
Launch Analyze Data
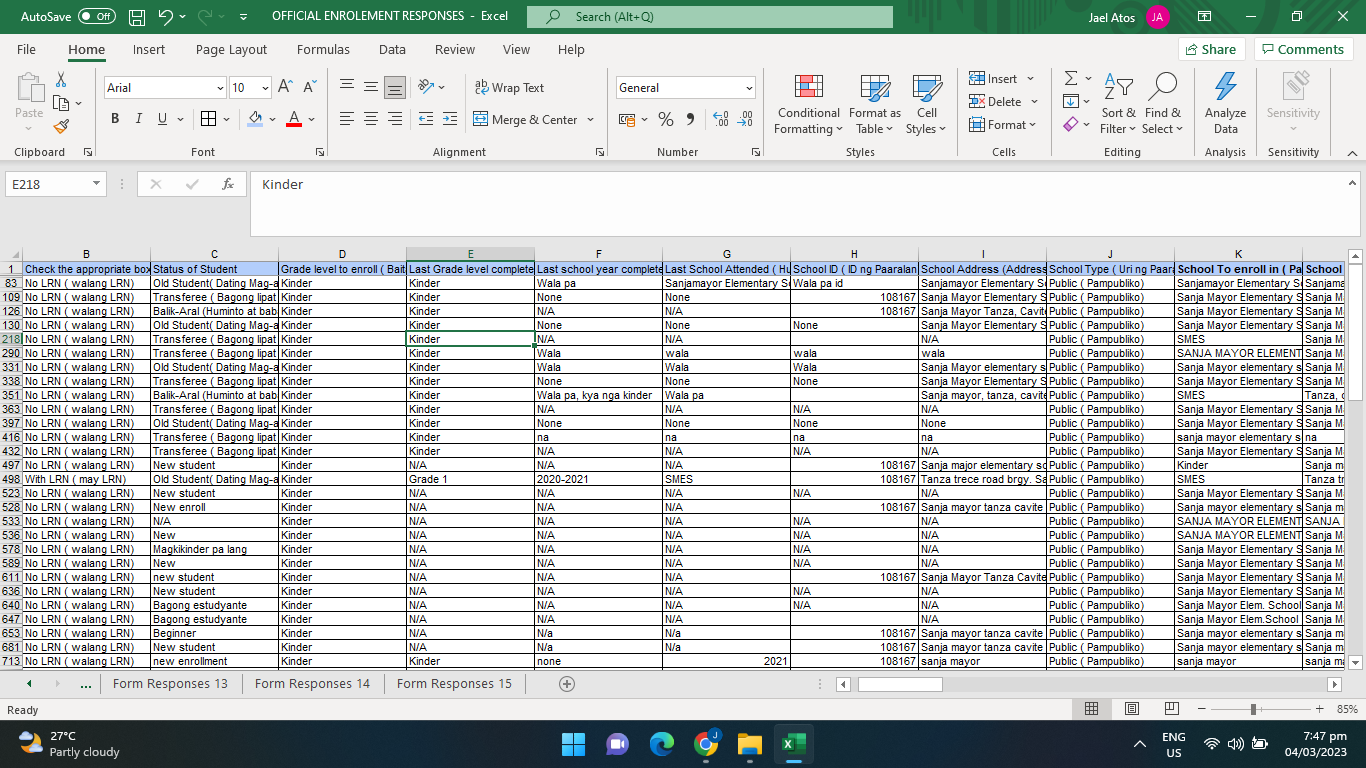click(1225, 104)
